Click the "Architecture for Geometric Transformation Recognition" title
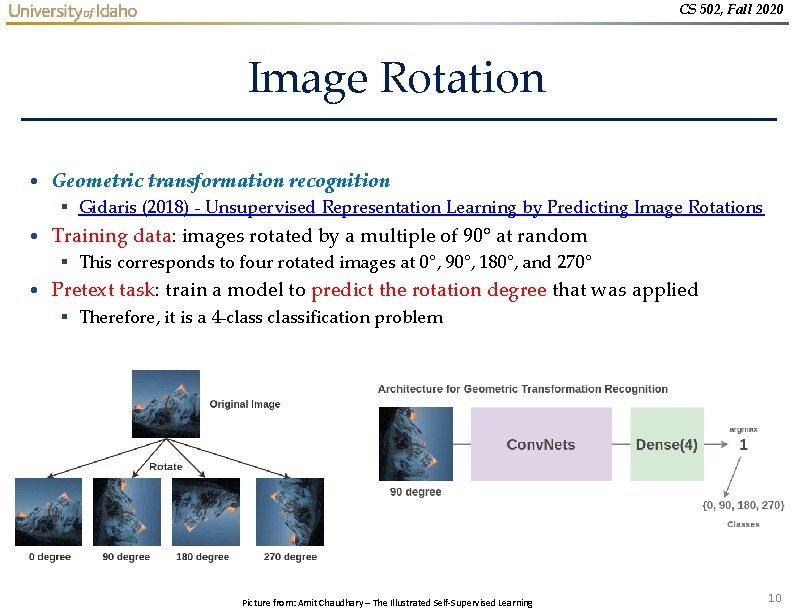The width and height of the screenshot is (792, 612). [x=523, y=389]
